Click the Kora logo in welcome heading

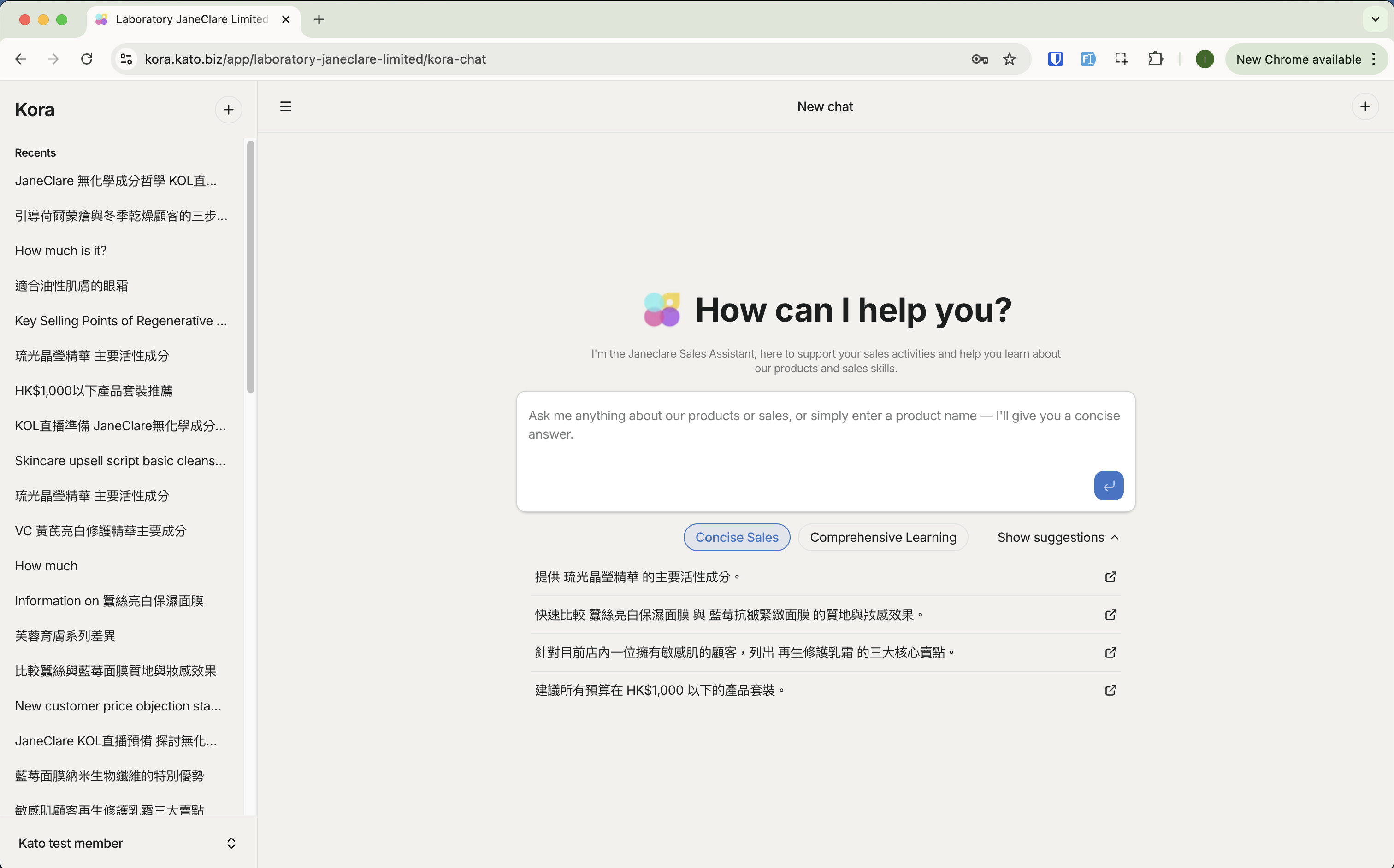click(662, 310)
